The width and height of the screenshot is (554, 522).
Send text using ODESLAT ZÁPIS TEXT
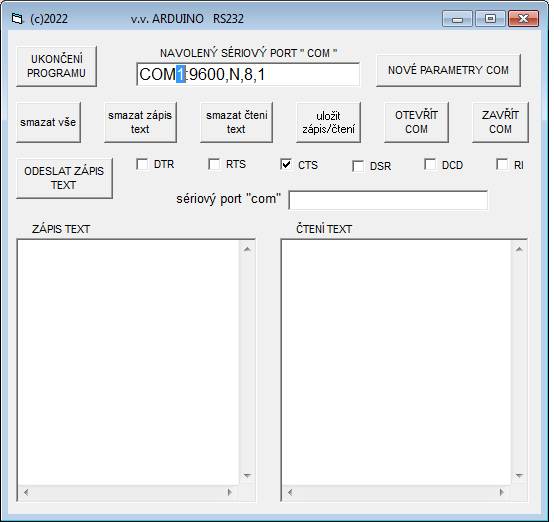(x=64, y=178)
